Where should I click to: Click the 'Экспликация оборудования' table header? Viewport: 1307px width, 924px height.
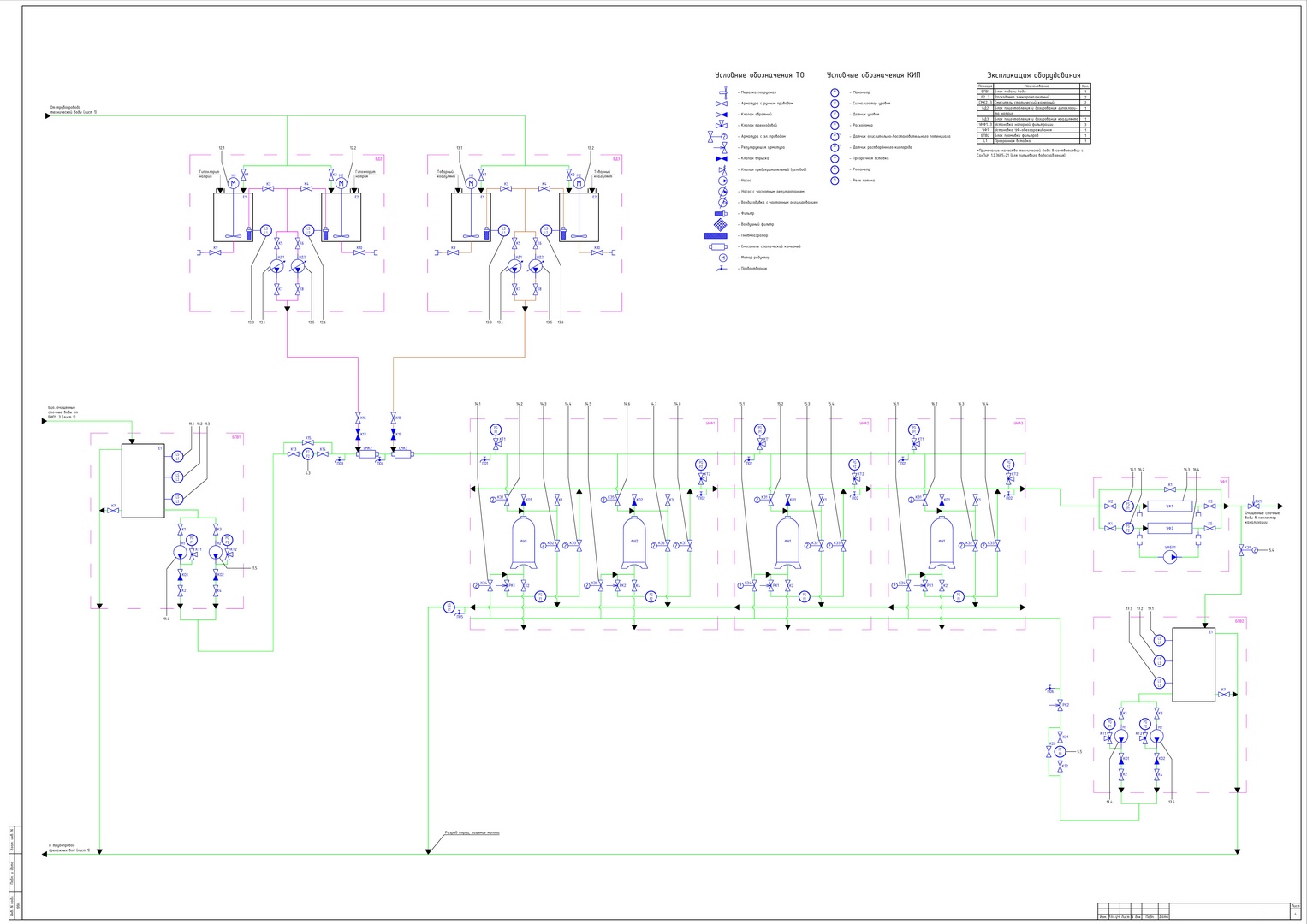(1033, 75)
